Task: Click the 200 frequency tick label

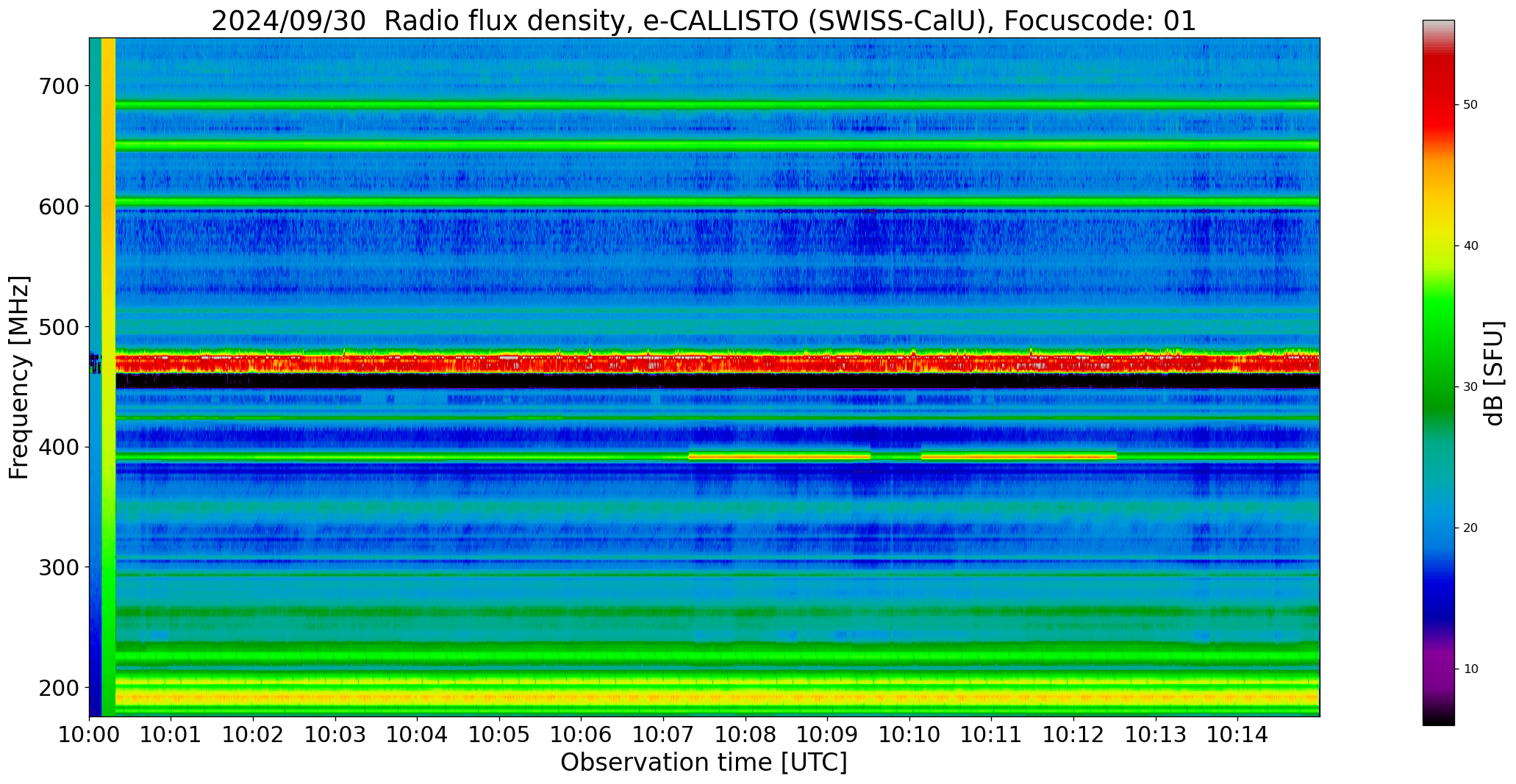Action: pos(58,688)
